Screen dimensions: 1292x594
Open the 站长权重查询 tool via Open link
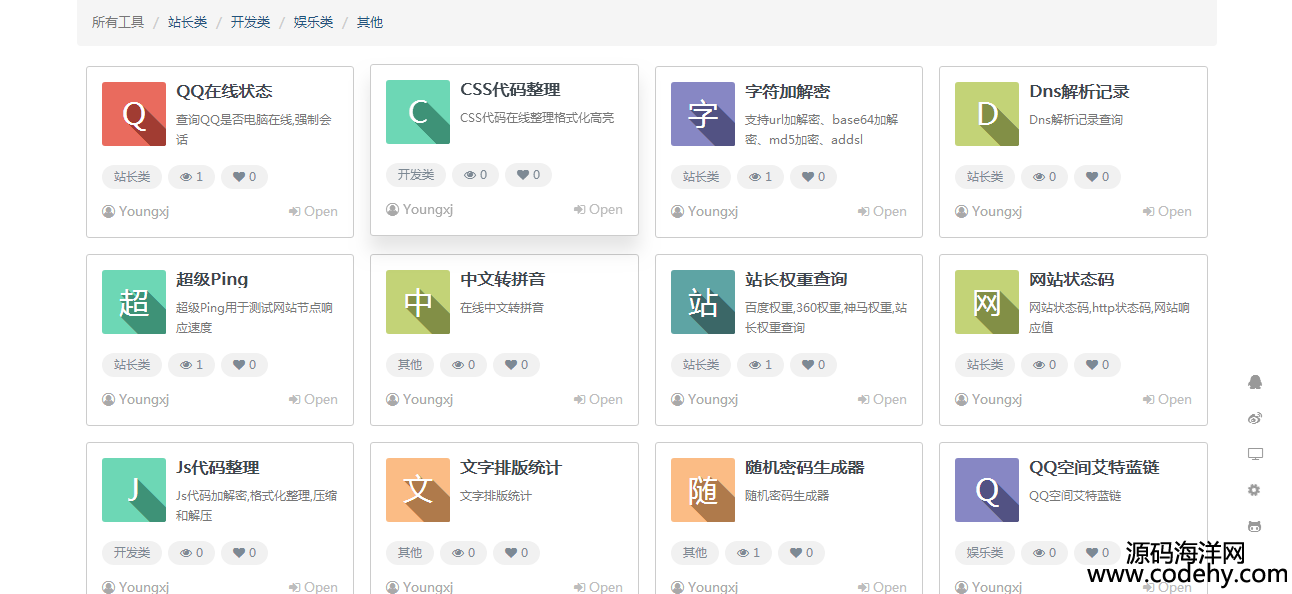(x=883, y=399)
